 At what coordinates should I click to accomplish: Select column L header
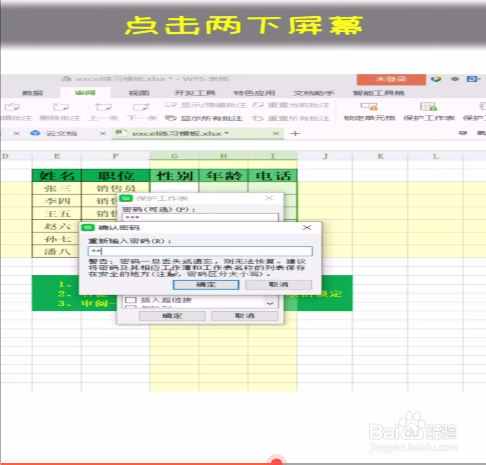[435, 156]
